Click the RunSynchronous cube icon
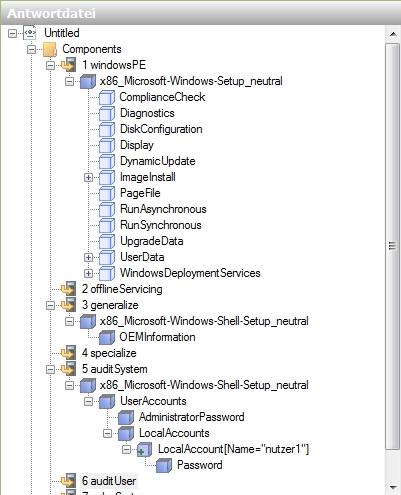Screen dimensions: 401x495 [107, 225]
